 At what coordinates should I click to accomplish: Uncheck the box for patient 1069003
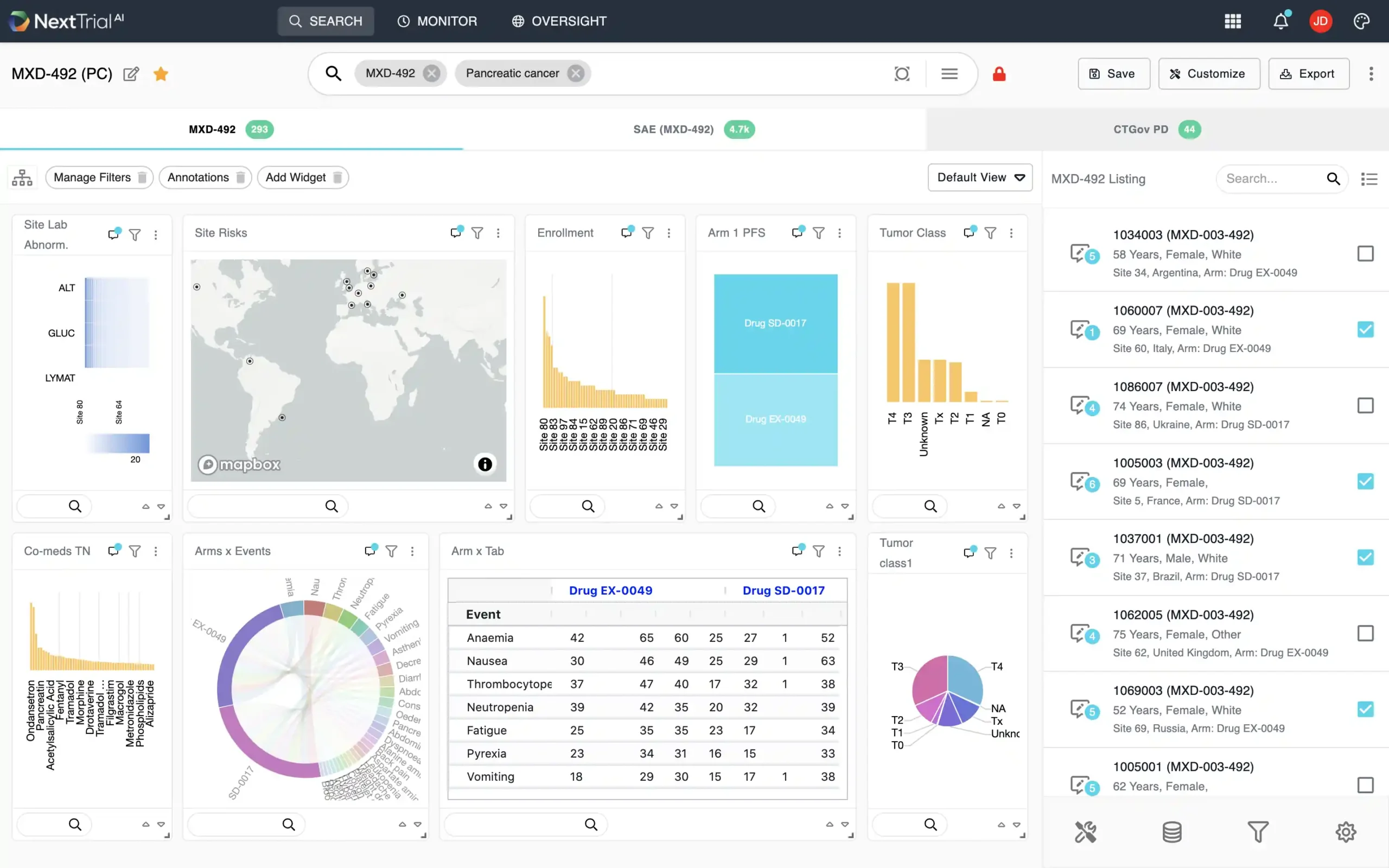pos(1365,710)
